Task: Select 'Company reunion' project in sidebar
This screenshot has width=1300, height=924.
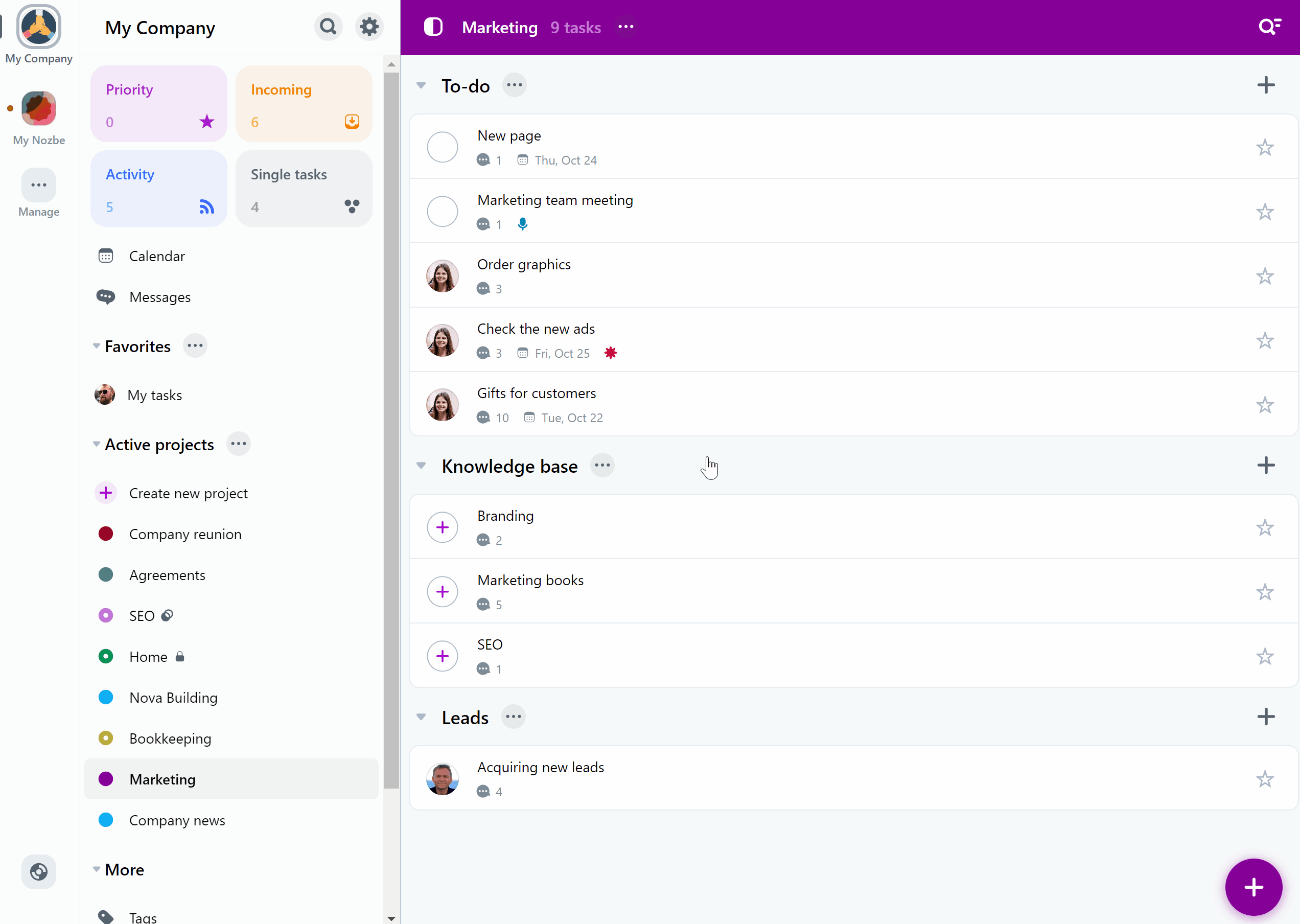Action: [185, 534]
